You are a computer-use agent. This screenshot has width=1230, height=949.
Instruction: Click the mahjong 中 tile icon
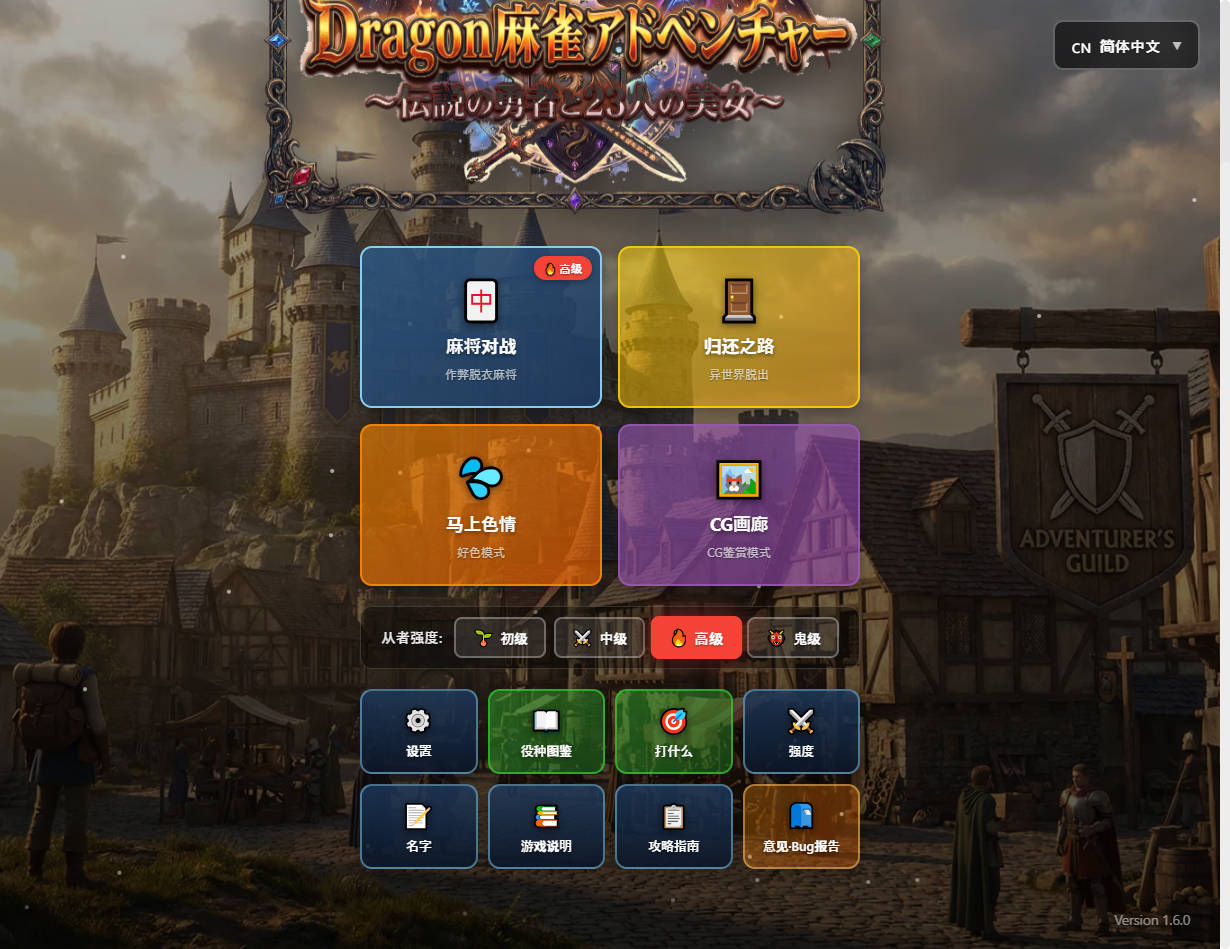(x=481, y=300)
